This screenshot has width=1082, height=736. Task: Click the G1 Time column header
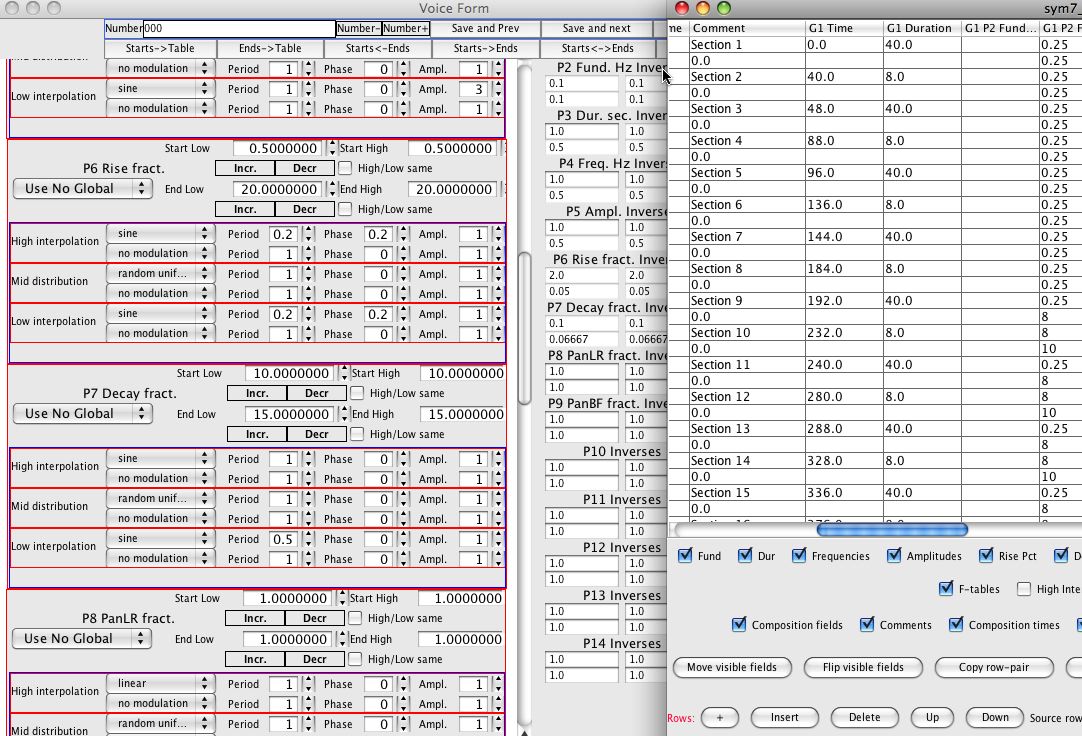(x=845, y=28)
